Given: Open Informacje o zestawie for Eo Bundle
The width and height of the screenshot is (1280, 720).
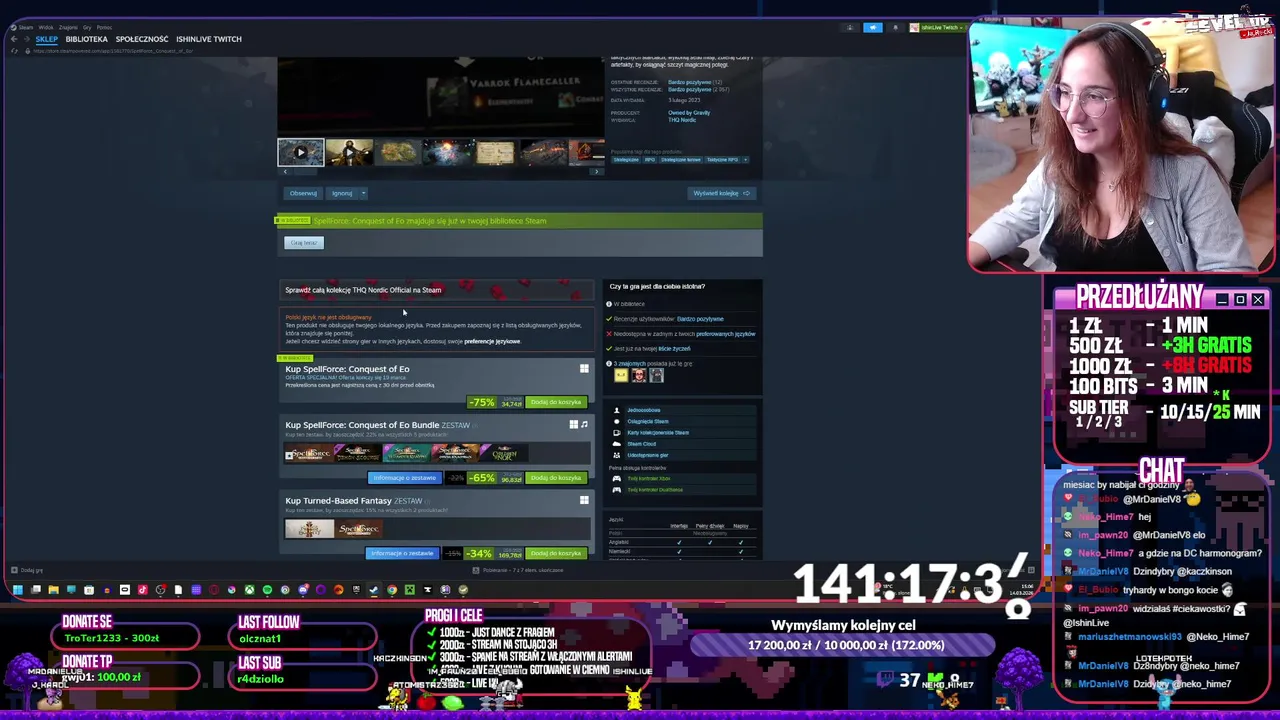Looking at the screenshot, I should (x=404, y=478).
